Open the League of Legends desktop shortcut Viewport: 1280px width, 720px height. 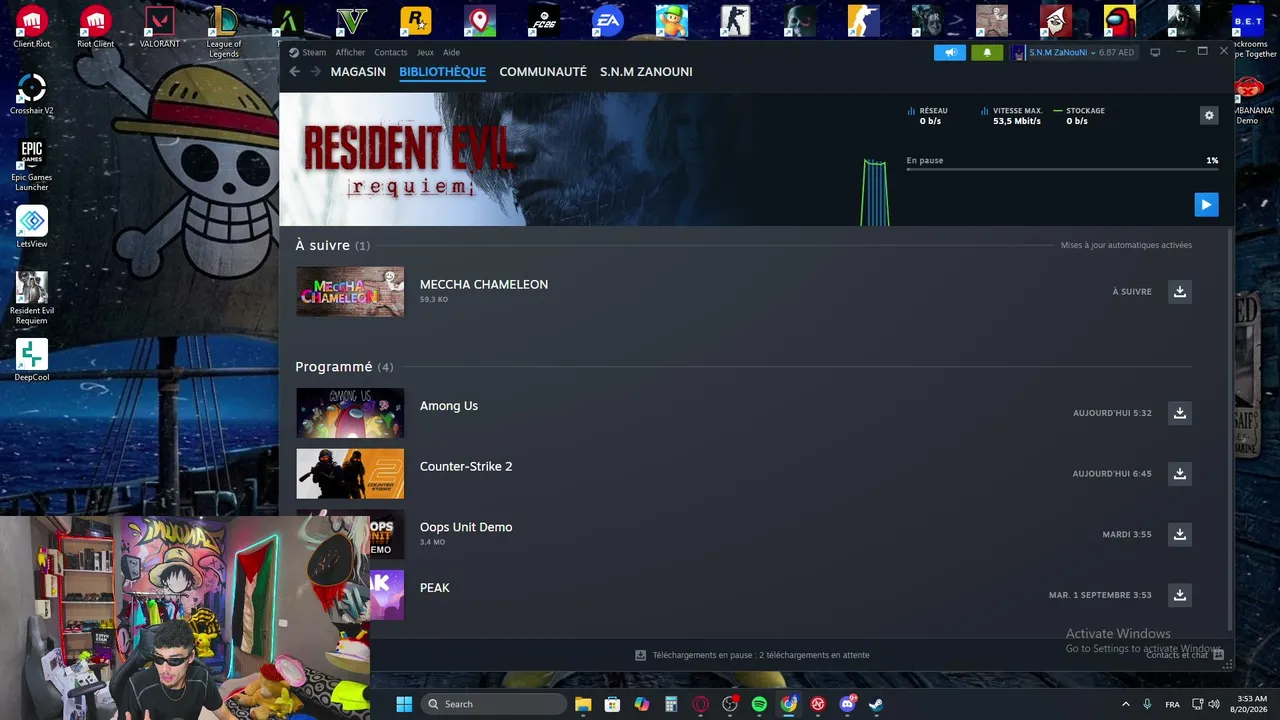pos(224,32)
